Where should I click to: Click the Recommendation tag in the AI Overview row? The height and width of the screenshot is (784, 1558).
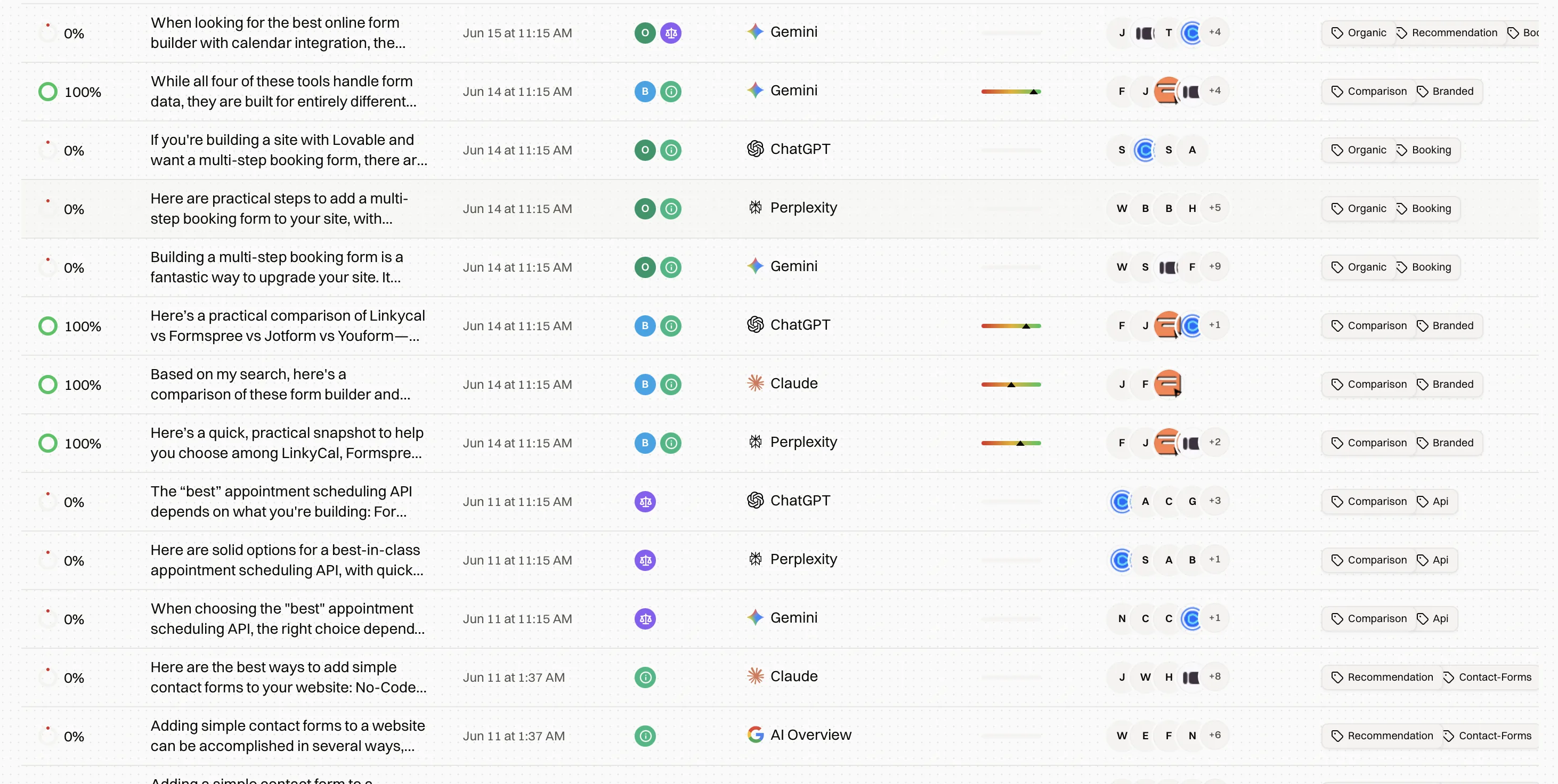click(x=1382, y=736)
